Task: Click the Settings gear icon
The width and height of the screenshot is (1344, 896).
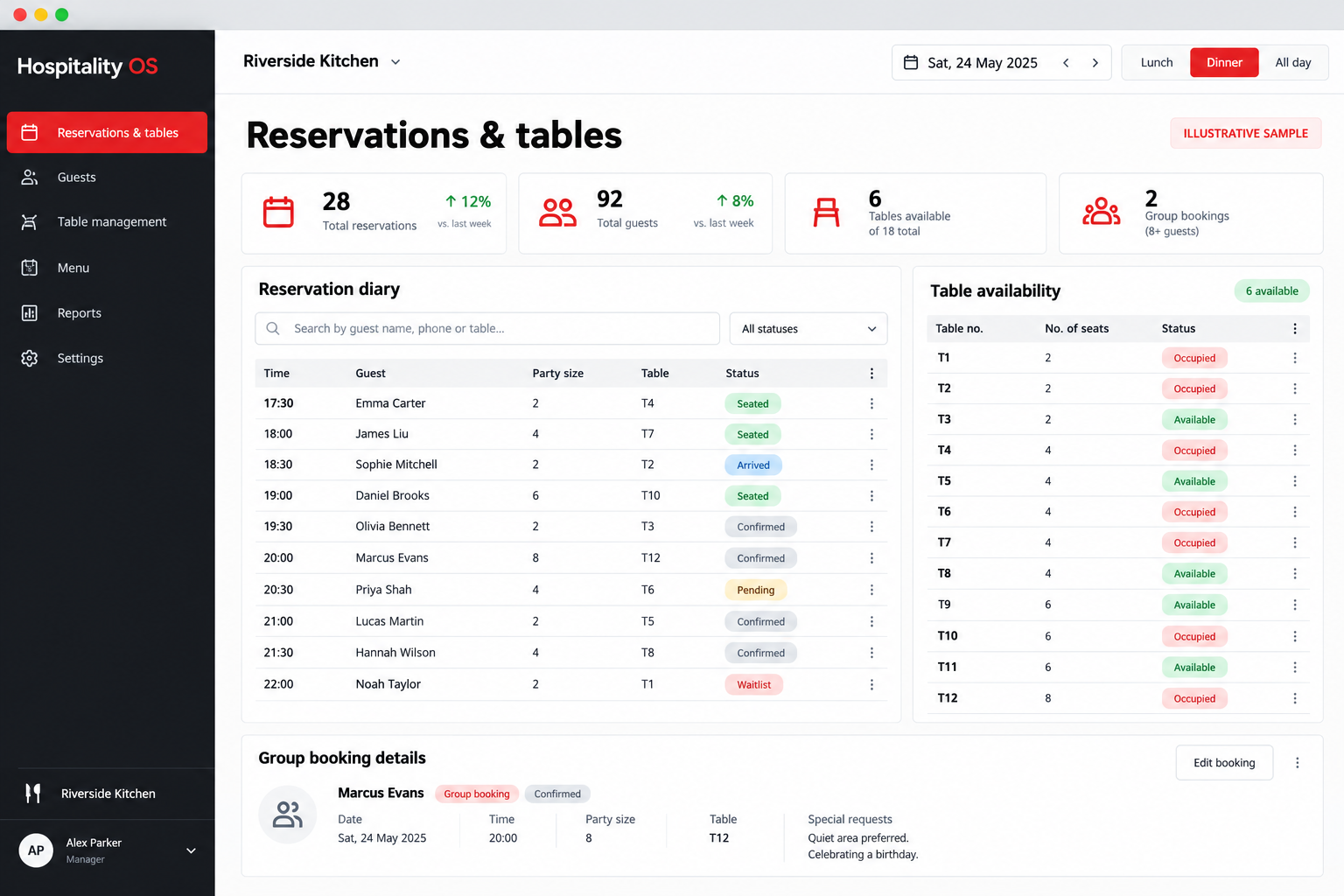Action: 30,358
